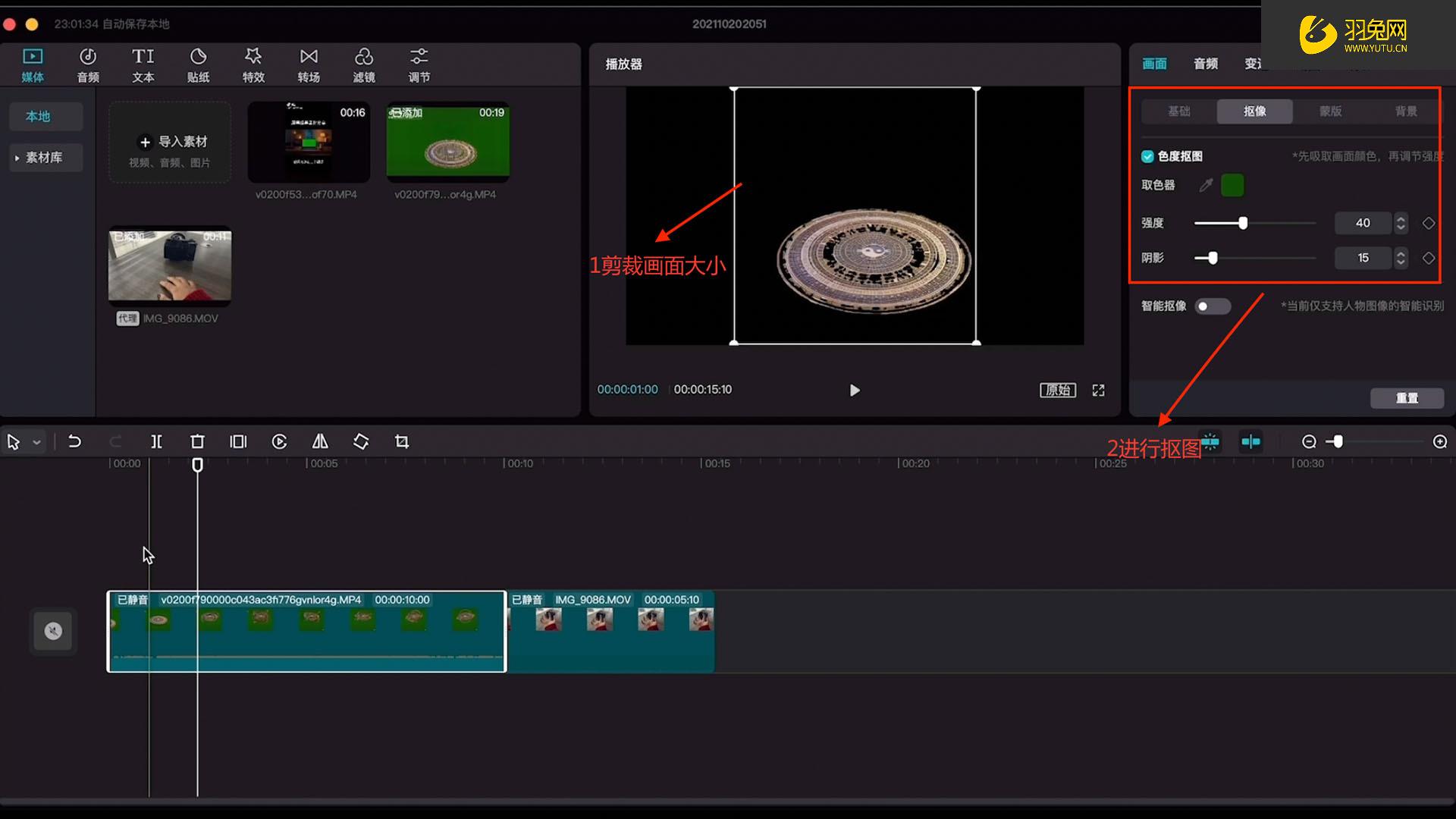Adjust the timeline zoom slider
Viewport: 1456px width, 819px height.
point(1338,442)
